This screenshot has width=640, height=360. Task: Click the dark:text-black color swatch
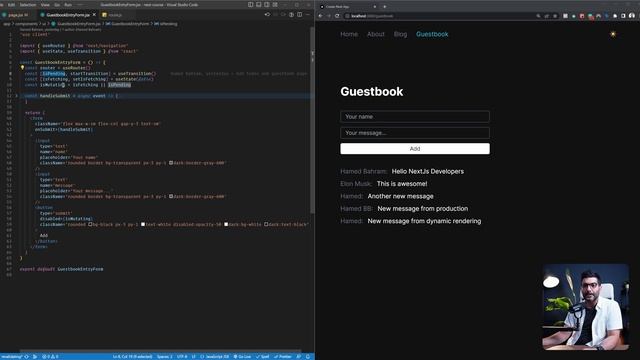click(266, 224)
